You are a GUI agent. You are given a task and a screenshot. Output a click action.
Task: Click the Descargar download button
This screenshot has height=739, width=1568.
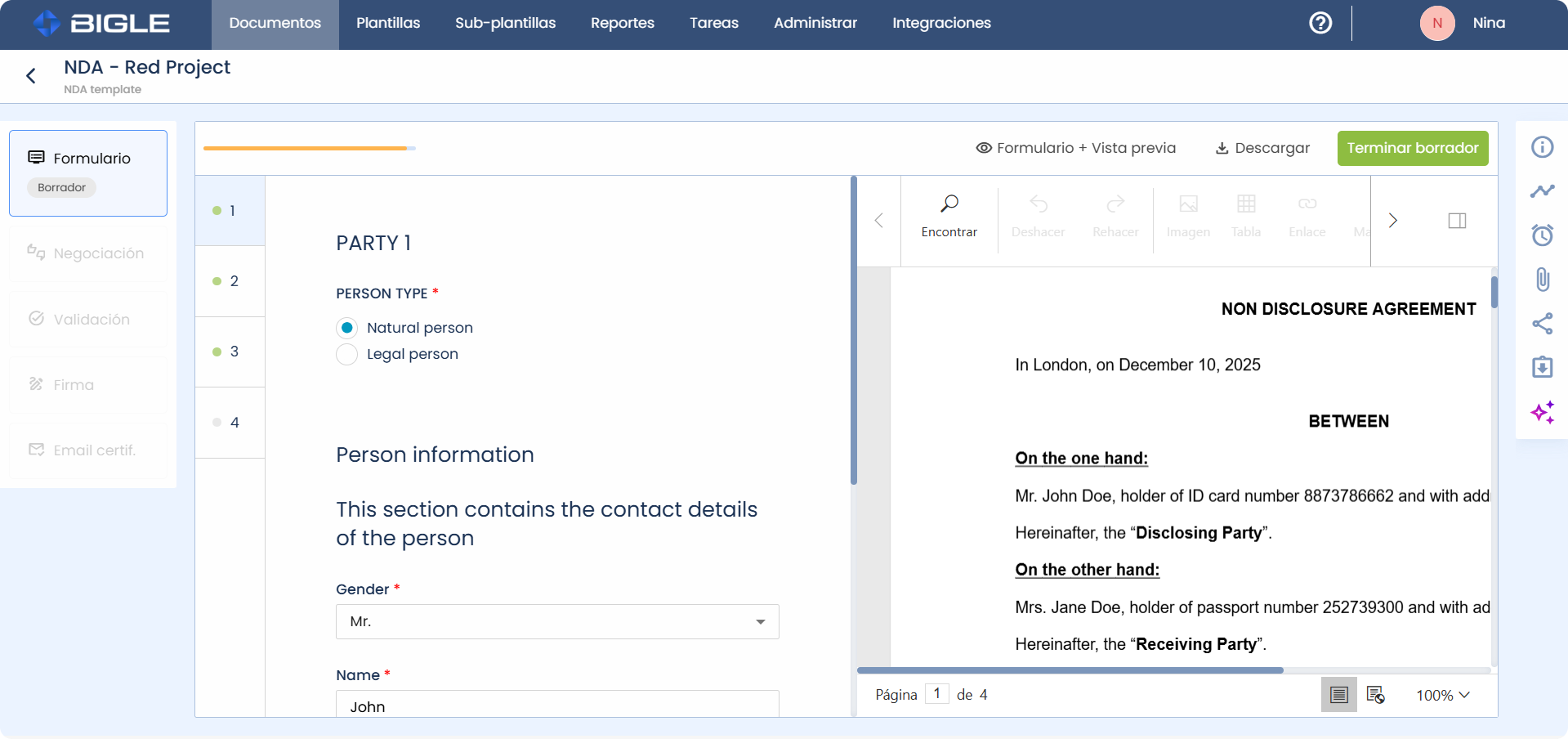[x=1262, y=148]
